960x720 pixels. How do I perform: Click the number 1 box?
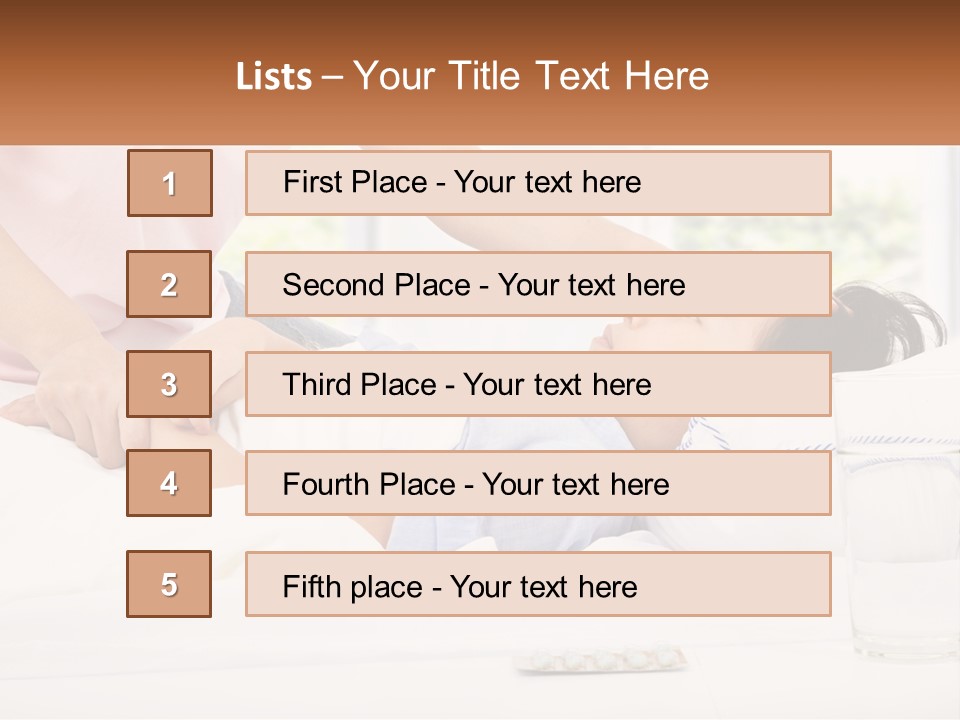pos(170,183)
